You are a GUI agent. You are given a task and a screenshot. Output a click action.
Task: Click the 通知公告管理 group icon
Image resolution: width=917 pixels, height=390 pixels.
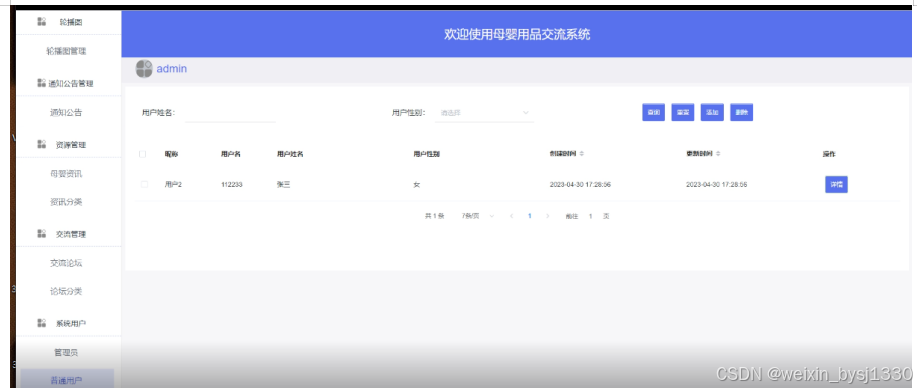42,83
